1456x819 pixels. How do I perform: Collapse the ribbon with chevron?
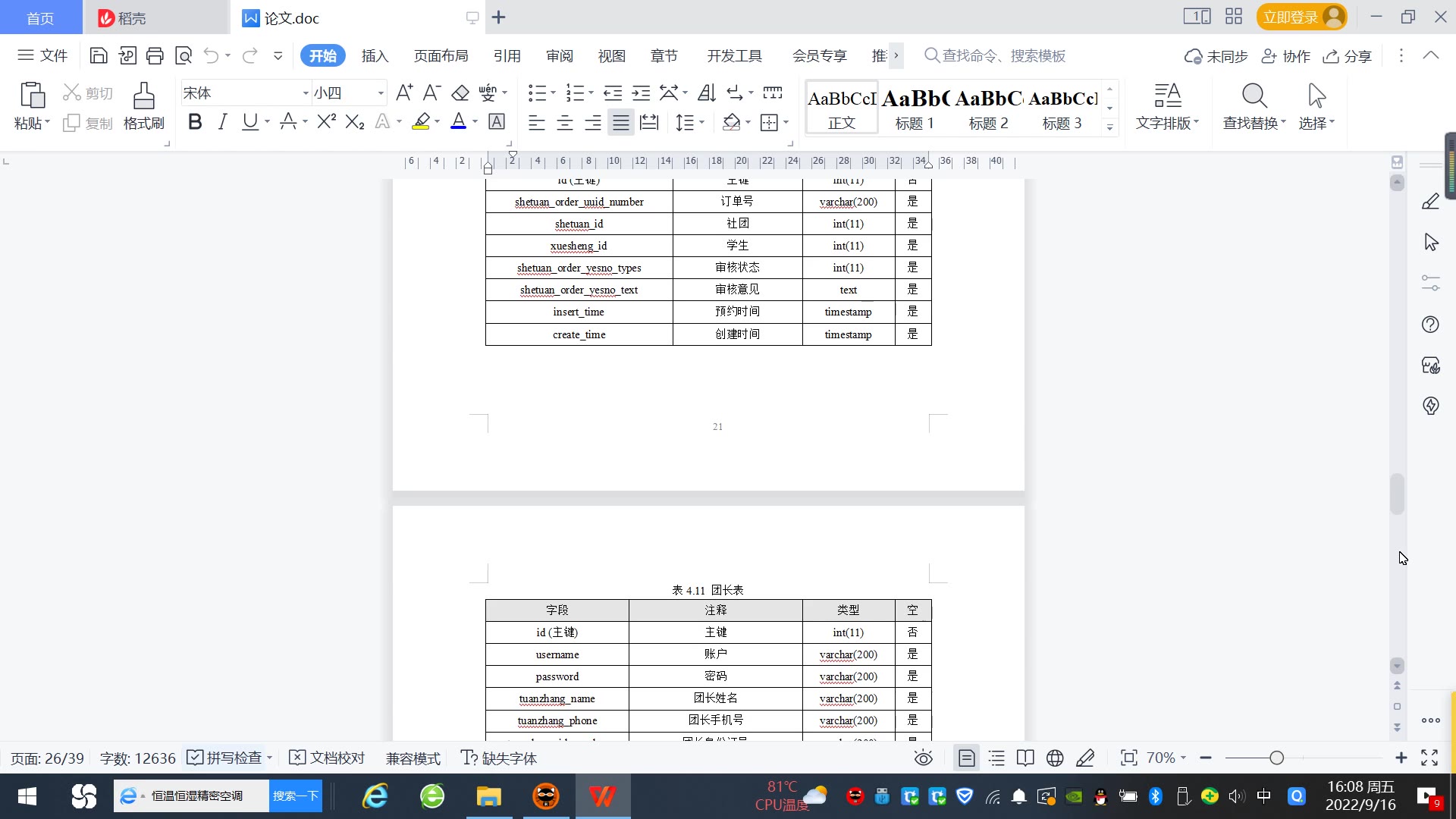(1431, 55)
